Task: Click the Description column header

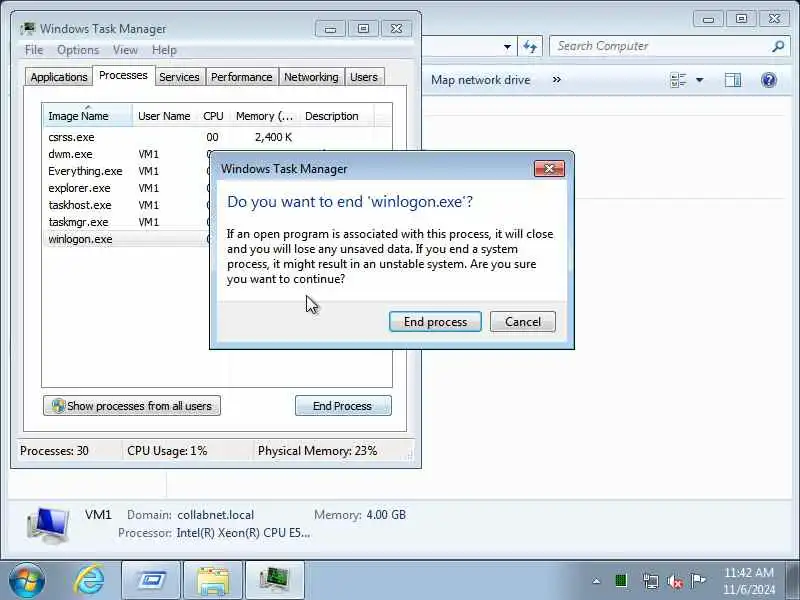Action: point(337,116)
